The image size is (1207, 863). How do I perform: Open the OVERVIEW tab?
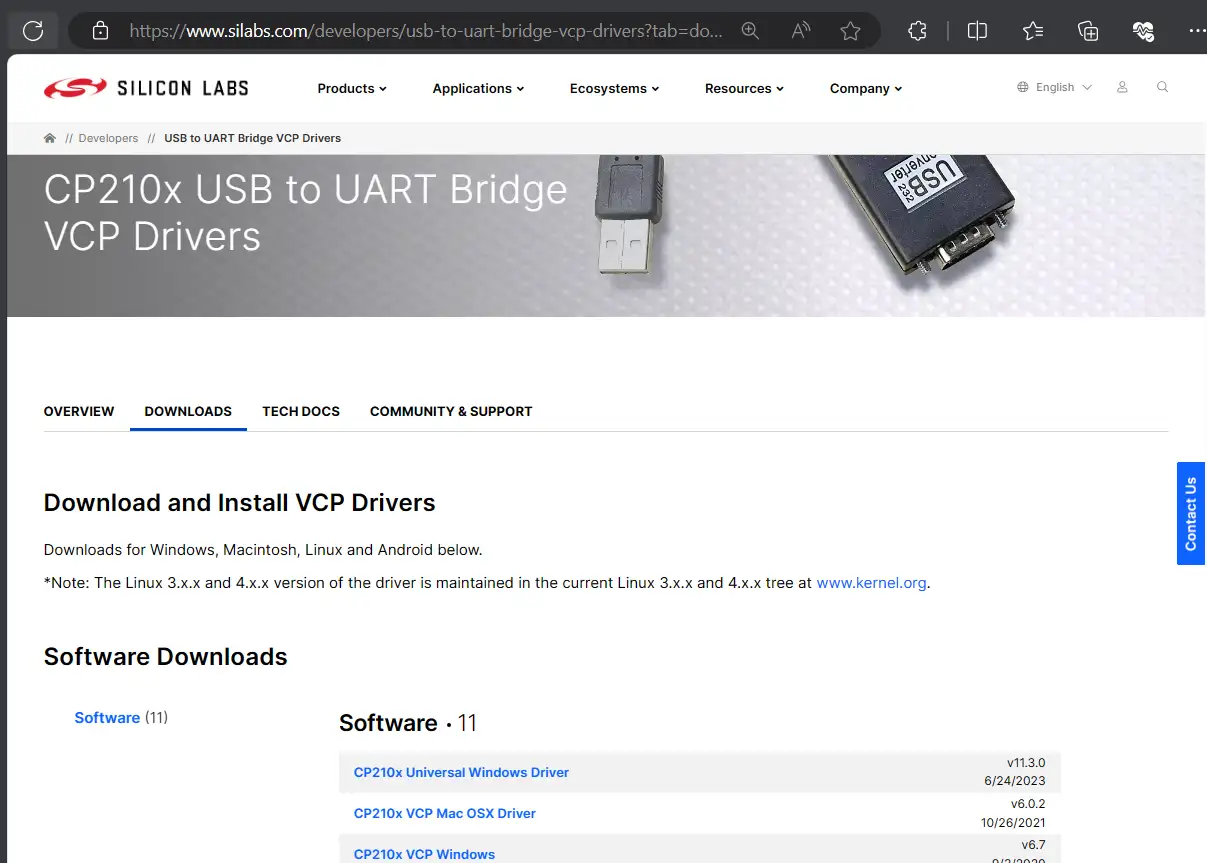click(79, 411)
